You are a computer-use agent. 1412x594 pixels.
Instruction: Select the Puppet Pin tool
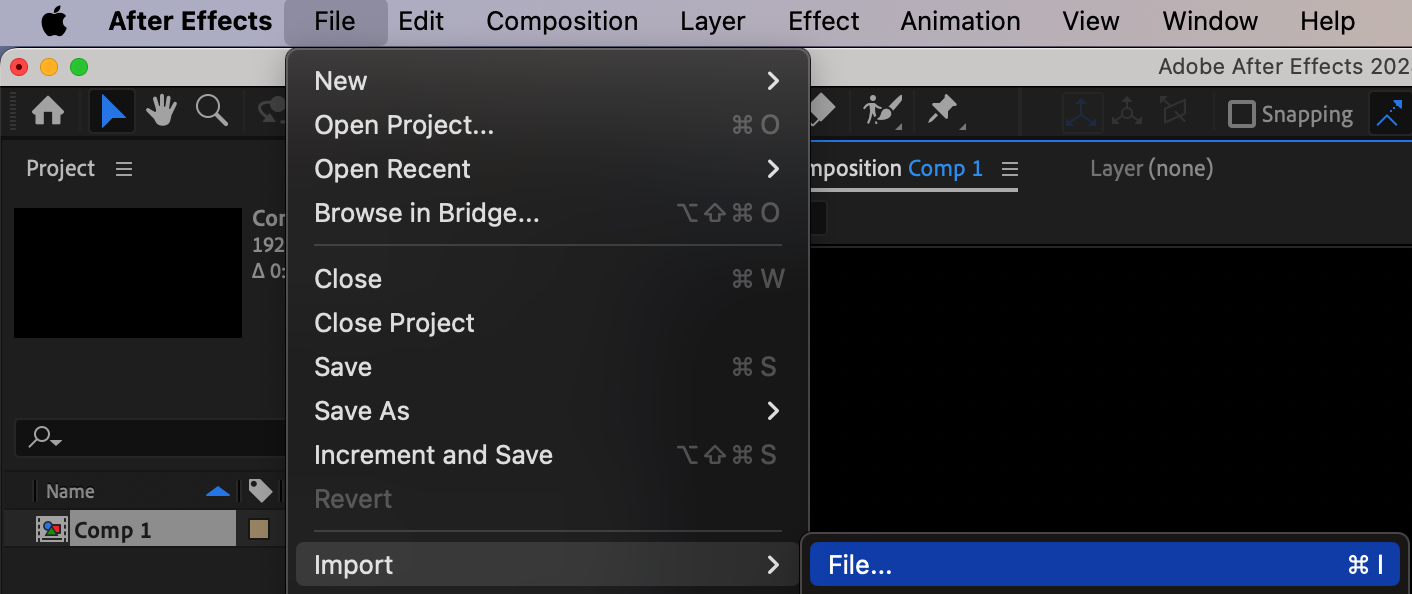click(x=945, y=111)
